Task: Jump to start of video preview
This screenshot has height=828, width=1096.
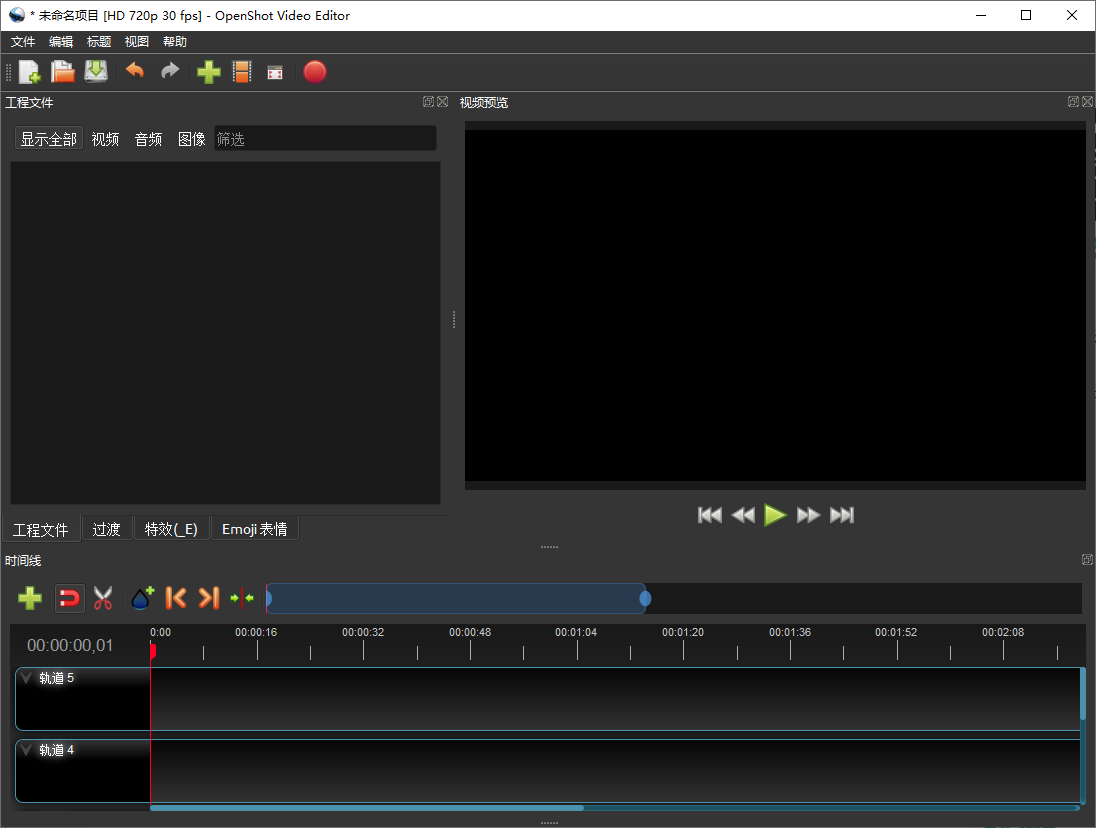Action: (709, 515)
